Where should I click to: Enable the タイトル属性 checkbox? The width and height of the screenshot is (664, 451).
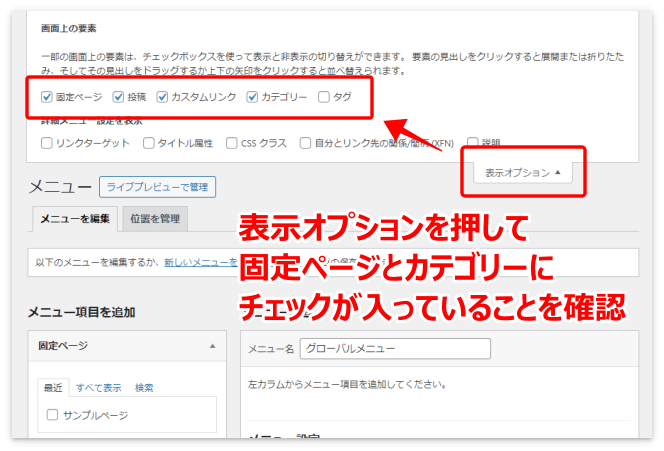(149, 143)
